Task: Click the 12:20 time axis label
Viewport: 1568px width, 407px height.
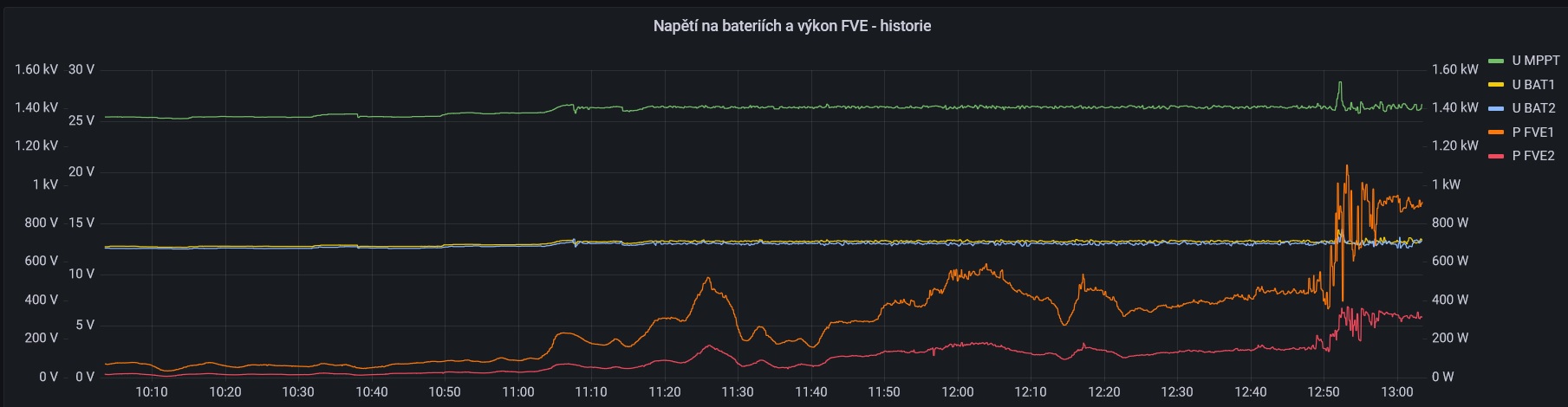Action: tap(1103, 392)
